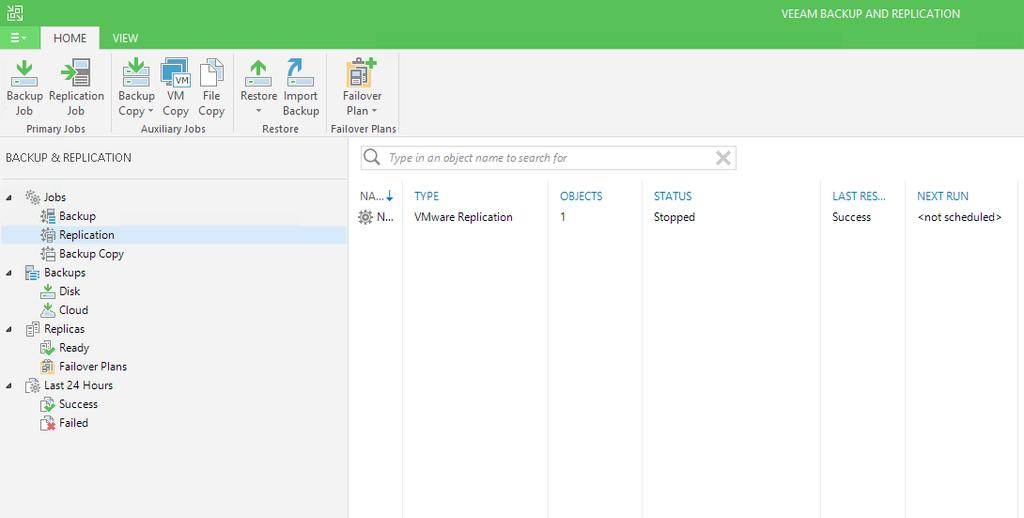
Task: Click the magnifier search icon
Action: click(x=372, y=157)
